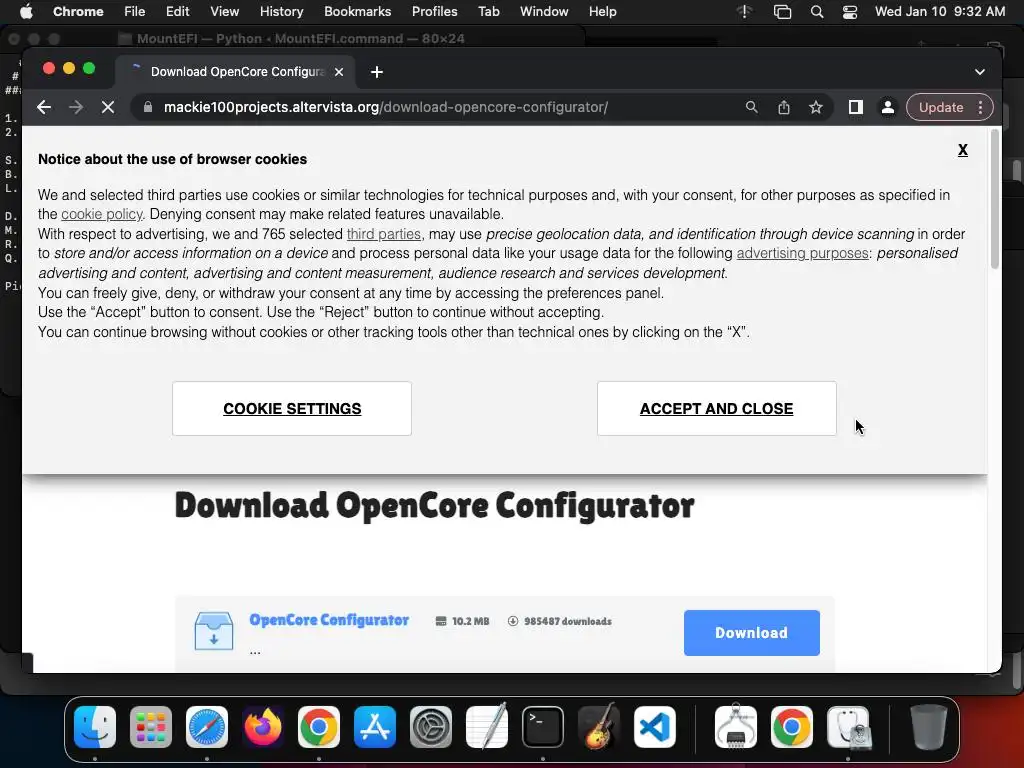Open the first Chrome icon in Dock

319,726
